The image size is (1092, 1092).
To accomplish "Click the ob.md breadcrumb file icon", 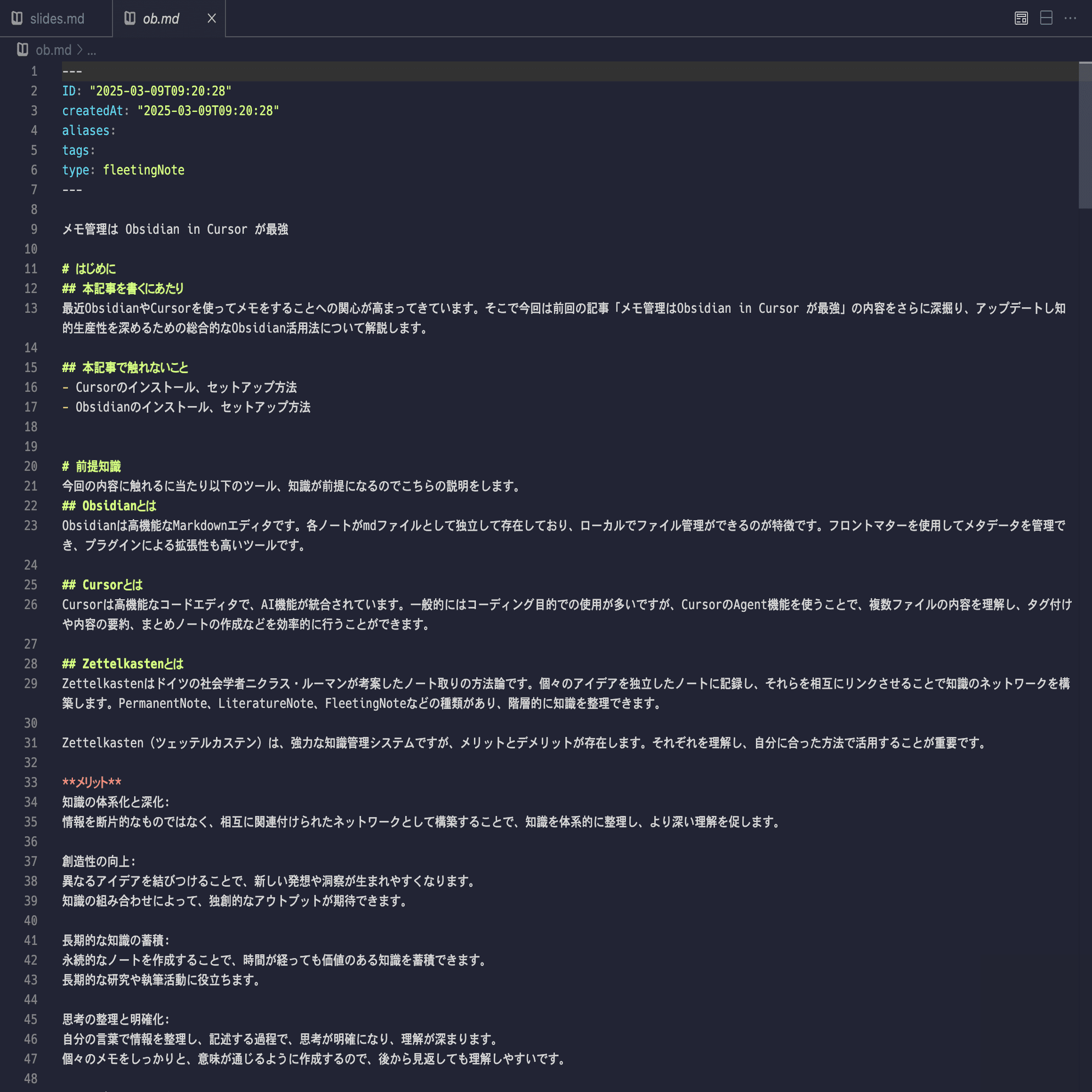I will click(x=22, y=50).
